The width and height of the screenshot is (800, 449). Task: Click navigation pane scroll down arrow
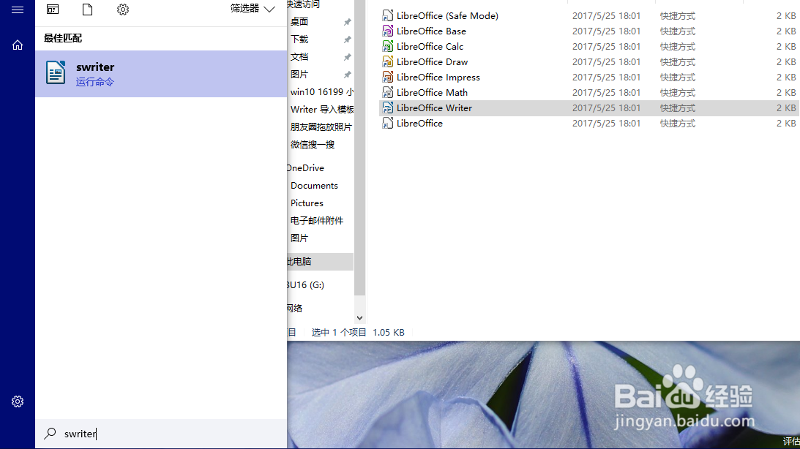359,318
